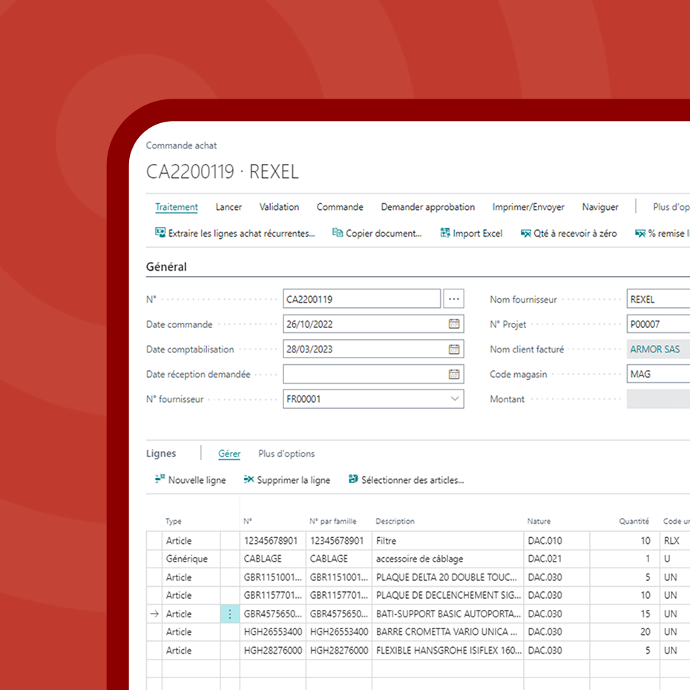
Task: Open the Date comptabilisation calendar picker
Action: (x=454, y=349)
